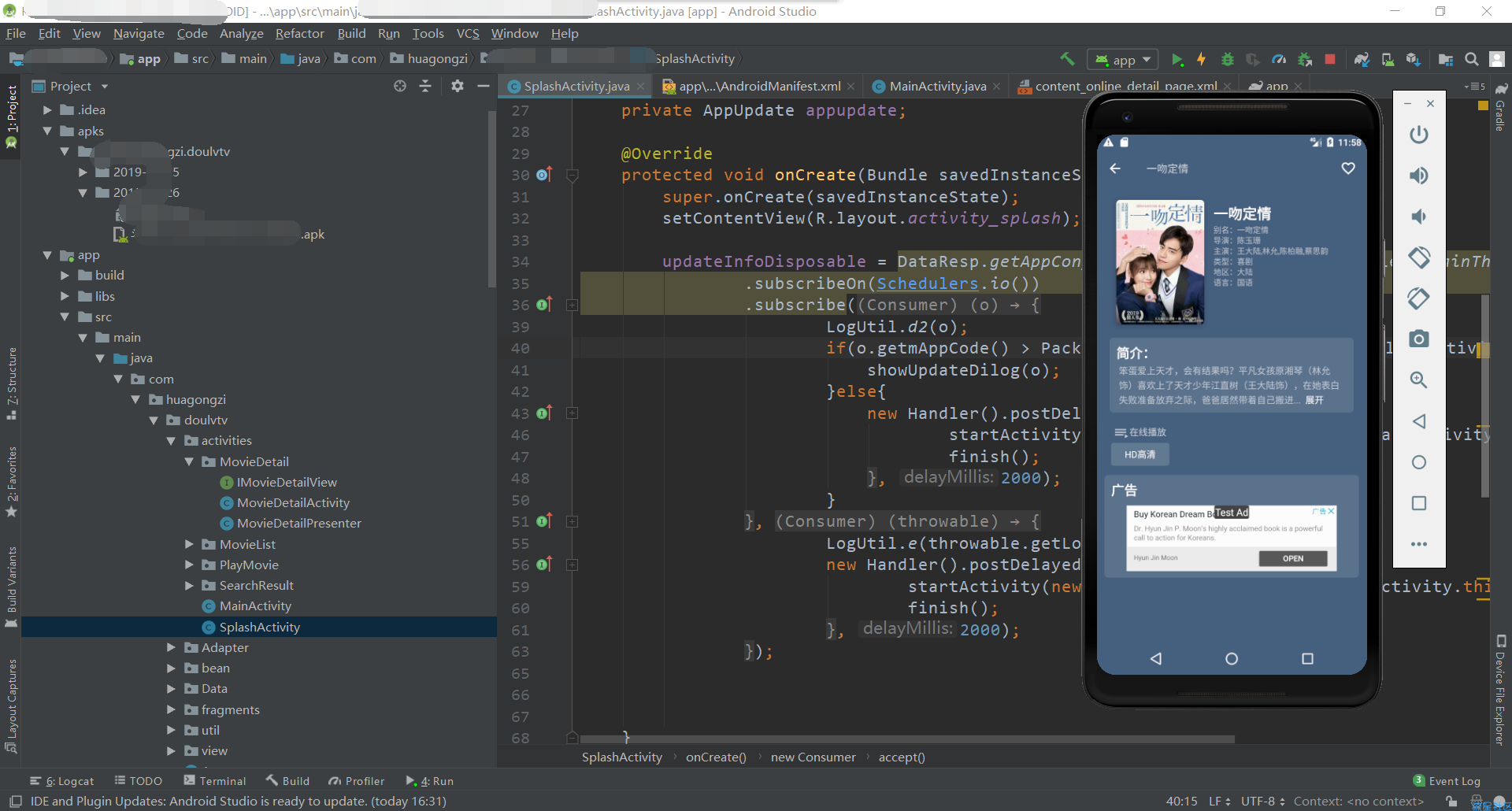
Task: Apply changes with the lightning bolt icon
Action: point(1202,59)
